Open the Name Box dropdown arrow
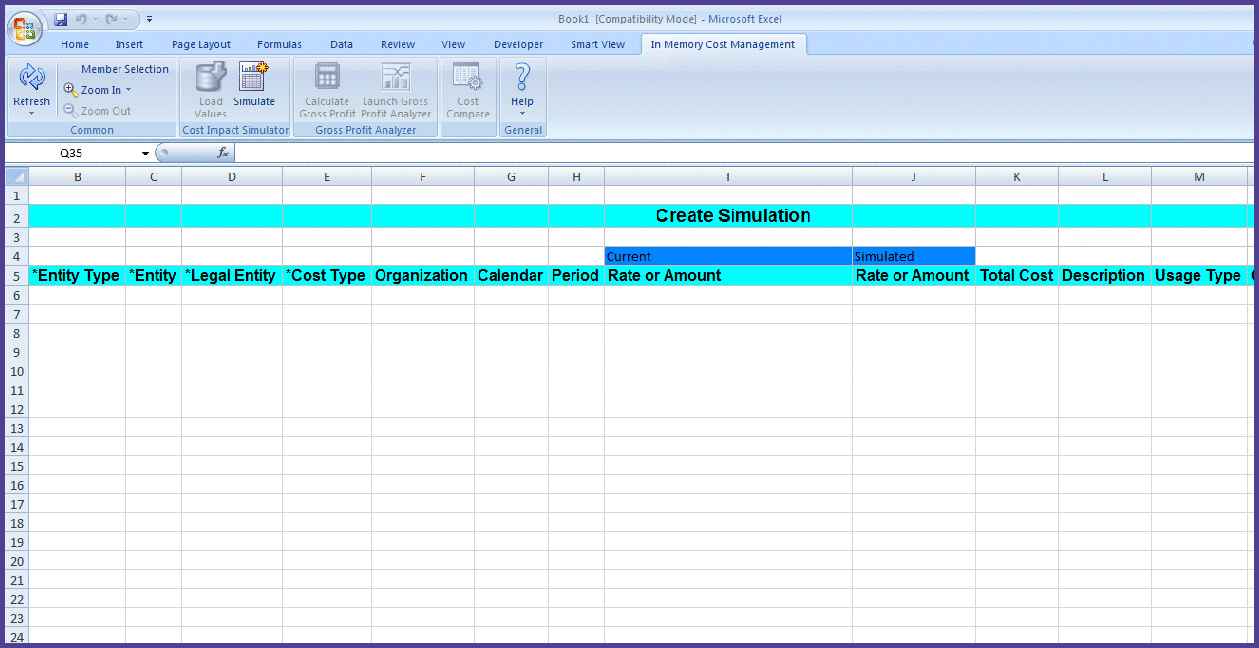1259x648 pixels. tap(145, 153)
